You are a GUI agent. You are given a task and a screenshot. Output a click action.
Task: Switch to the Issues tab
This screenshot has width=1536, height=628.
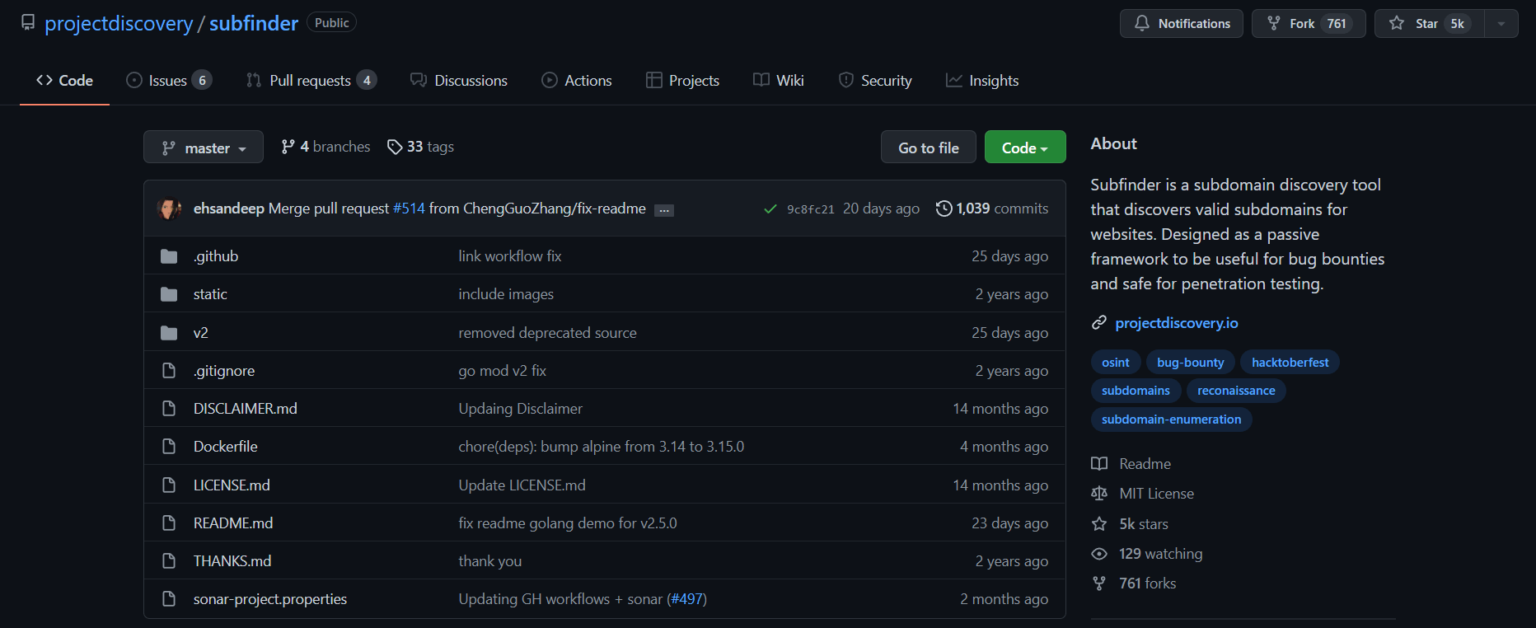(168, 80)
